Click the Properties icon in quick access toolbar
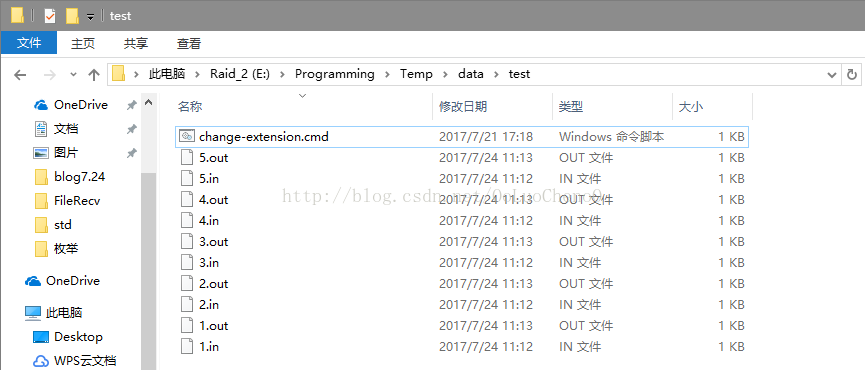 [x=50, y=15]
